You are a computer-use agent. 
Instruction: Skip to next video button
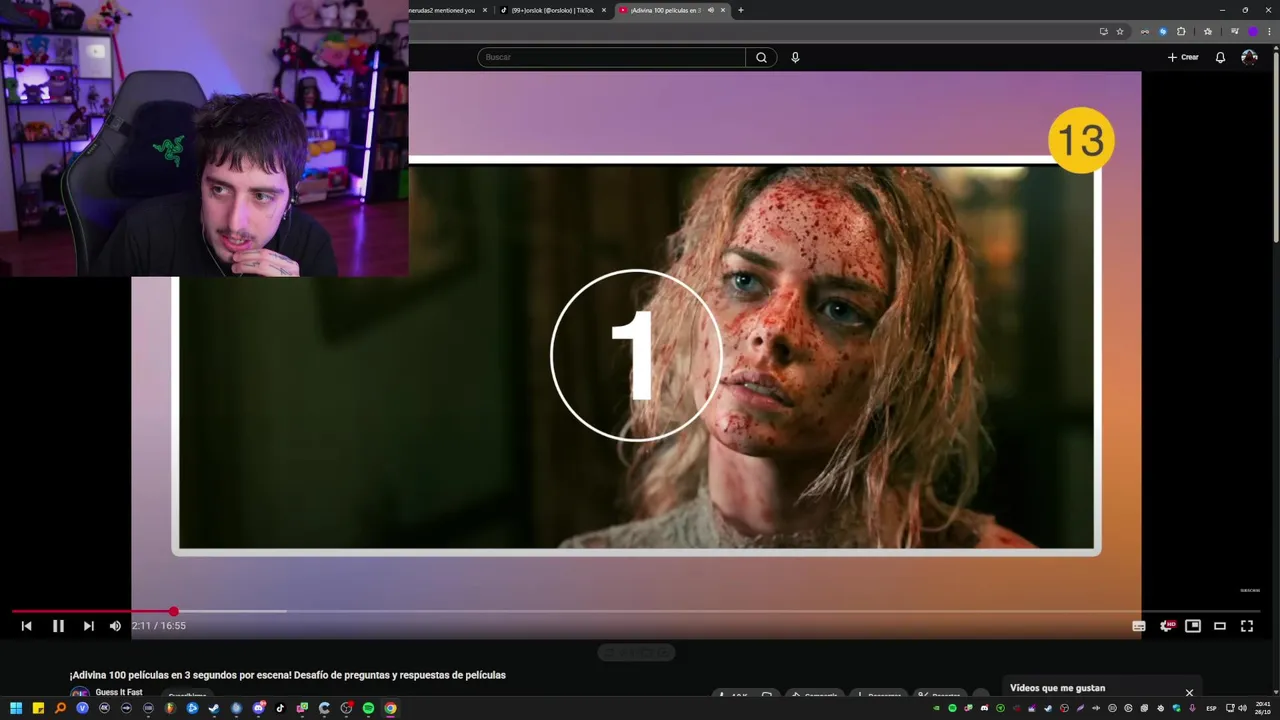(x=88, y=626)
